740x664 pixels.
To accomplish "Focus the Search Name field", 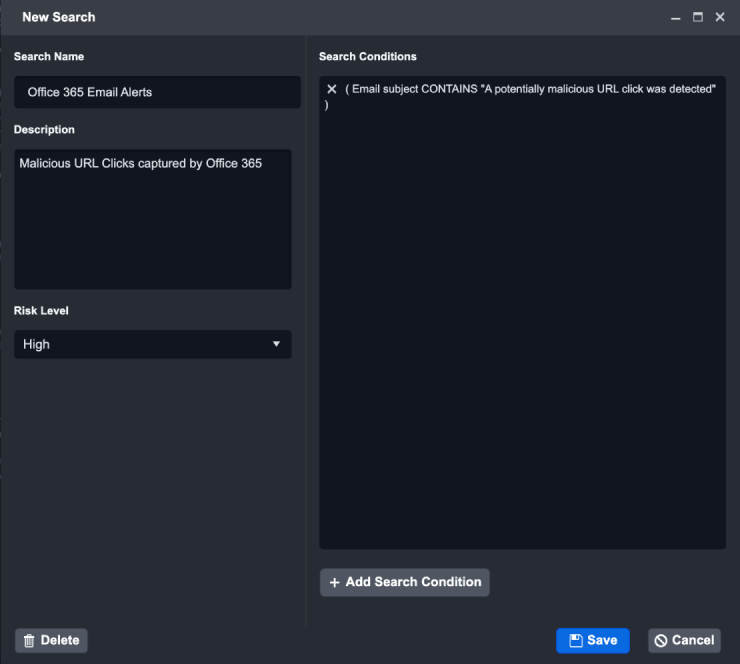I will (x=157, y=92).
